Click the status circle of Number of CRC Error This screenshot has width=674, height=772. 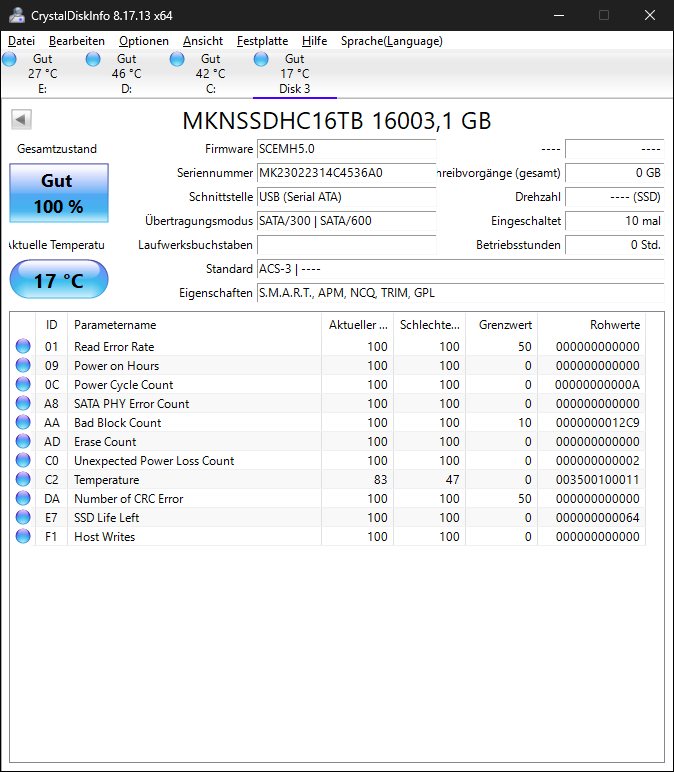[x=23, y=498]
